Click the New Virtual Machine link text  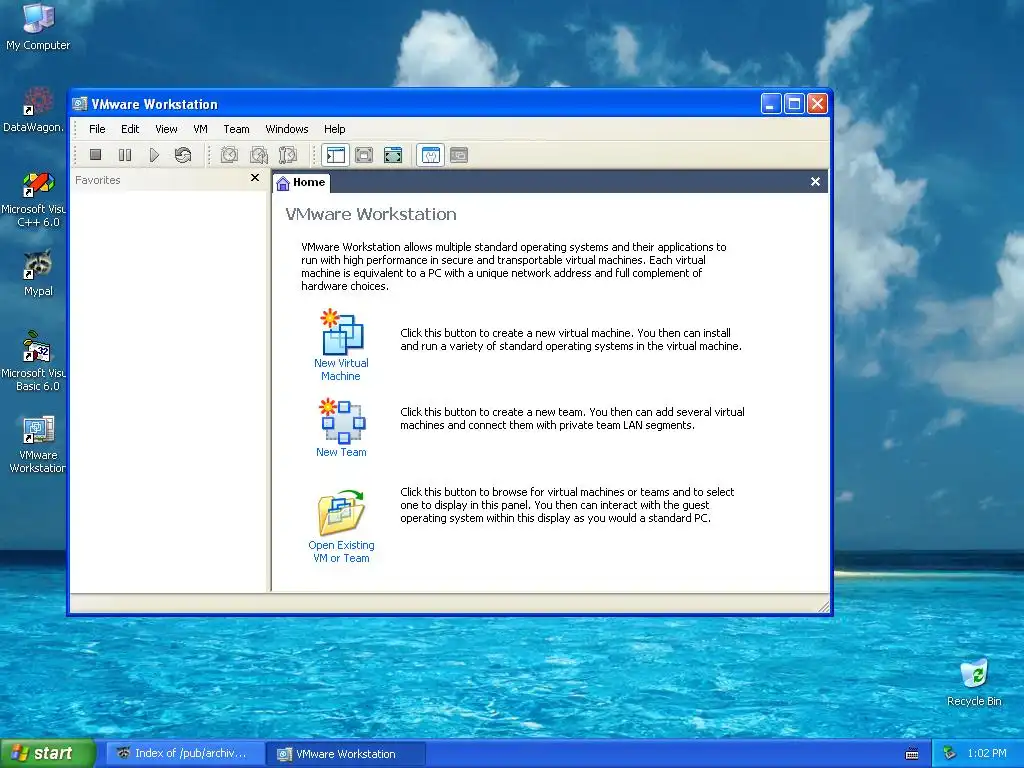click(x=341, y=370)
